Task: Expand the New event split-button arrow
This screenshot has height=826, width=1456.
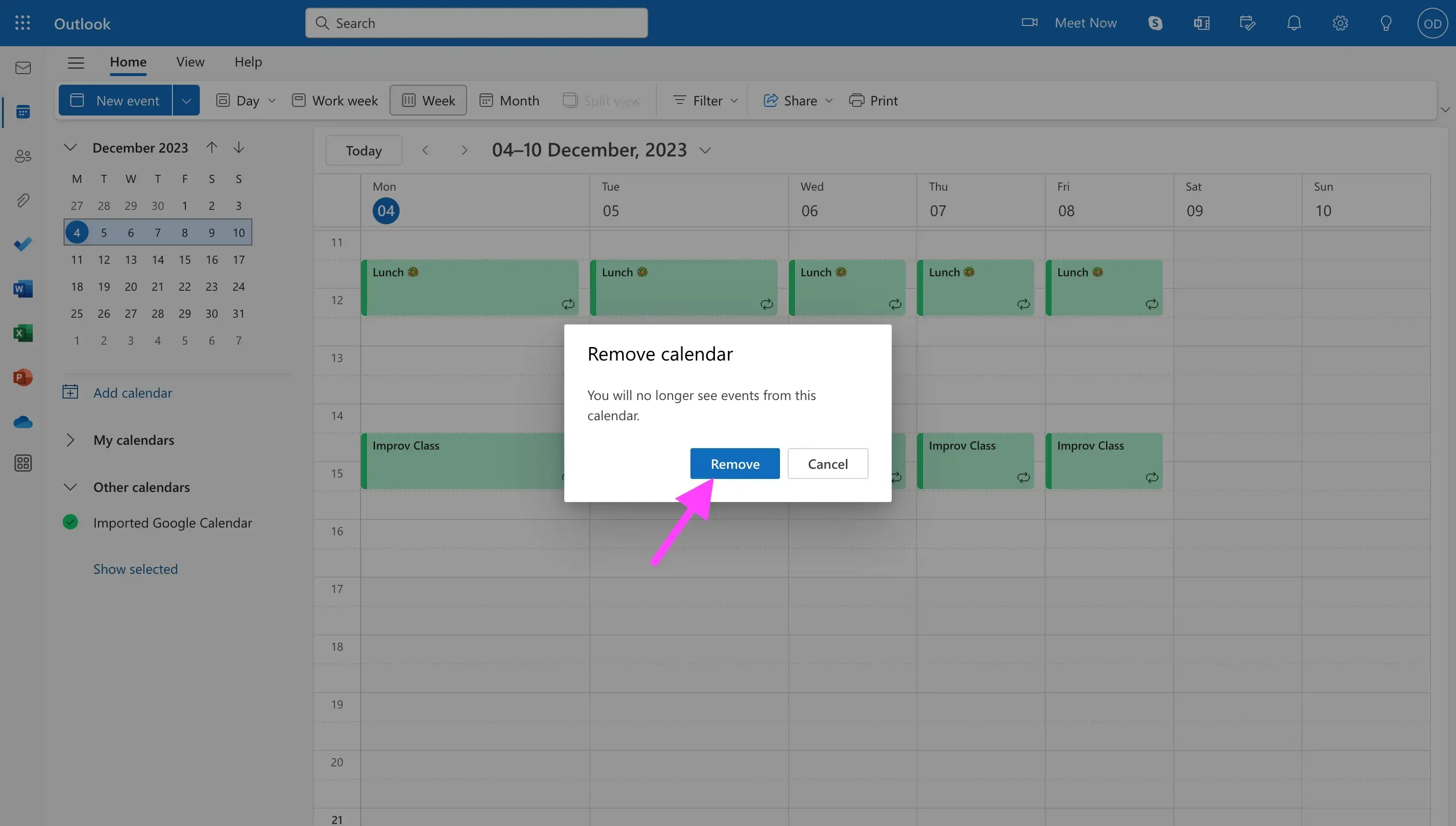Action: click(186, 100)
